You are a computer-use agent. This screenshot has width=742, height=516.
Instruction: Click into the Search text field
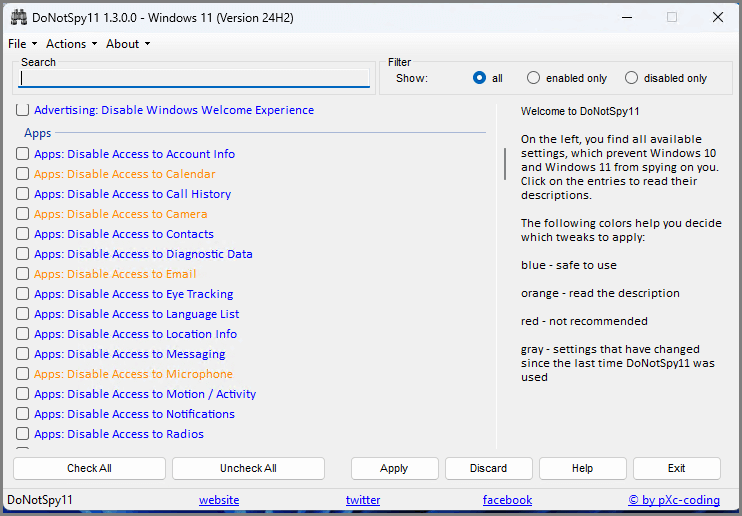(194, 78)
